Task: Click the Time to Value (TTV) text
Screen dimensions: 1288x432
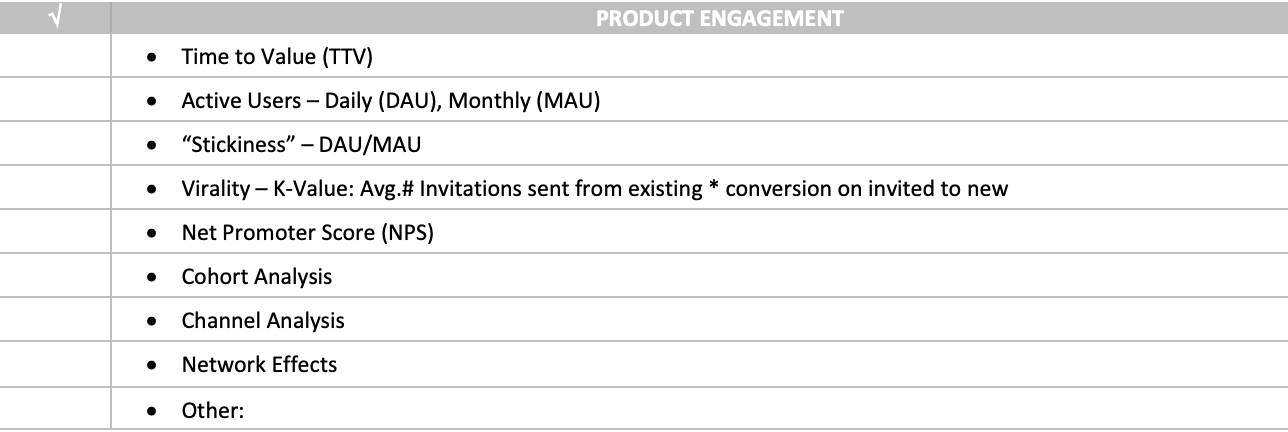Action: pos(277,57)
